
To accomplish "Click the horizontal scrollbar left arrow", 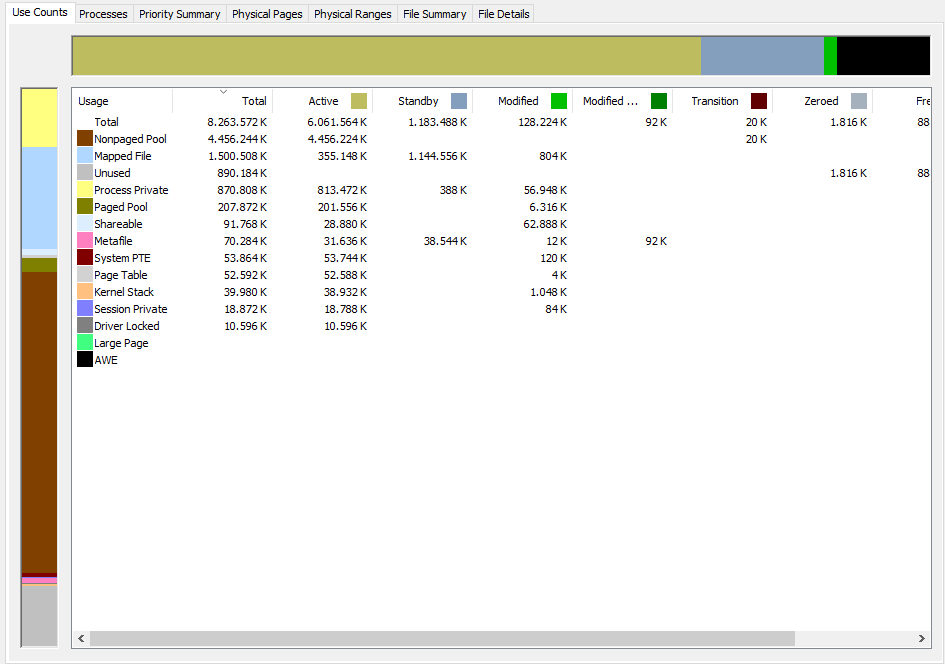I will point(81,638).
